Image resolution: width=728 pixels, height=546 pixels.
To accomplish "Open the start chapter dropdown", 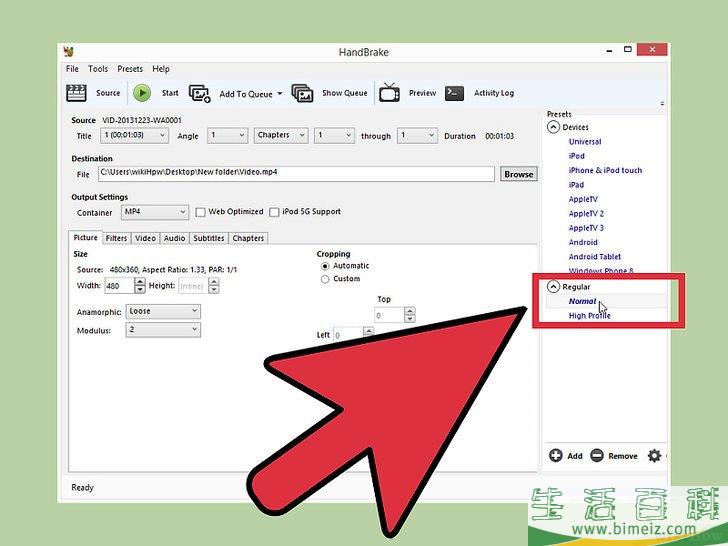I will [334, 136].
